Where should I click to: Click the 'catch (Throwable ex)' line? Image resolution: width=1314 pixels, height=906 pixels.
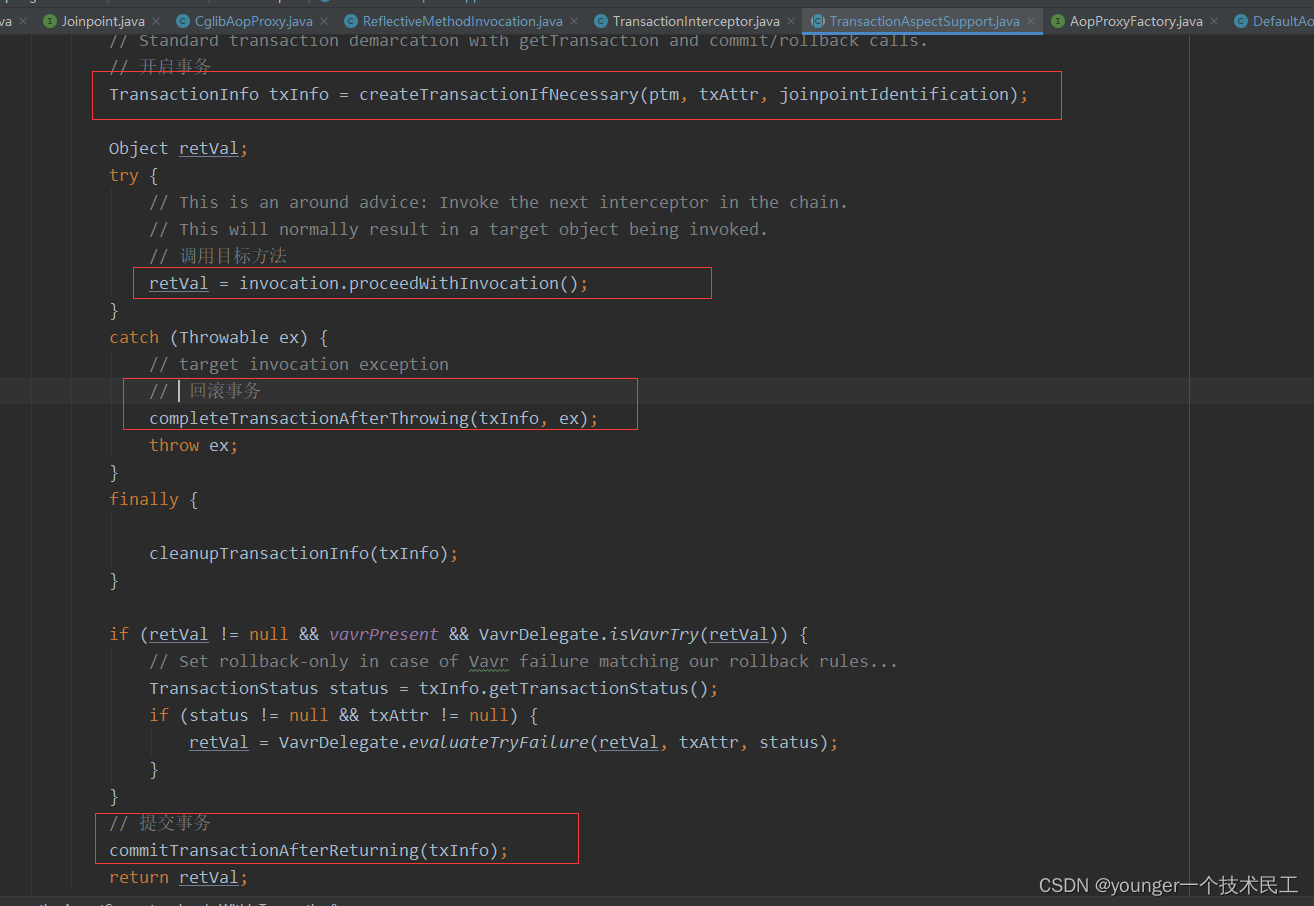(219, 337)
